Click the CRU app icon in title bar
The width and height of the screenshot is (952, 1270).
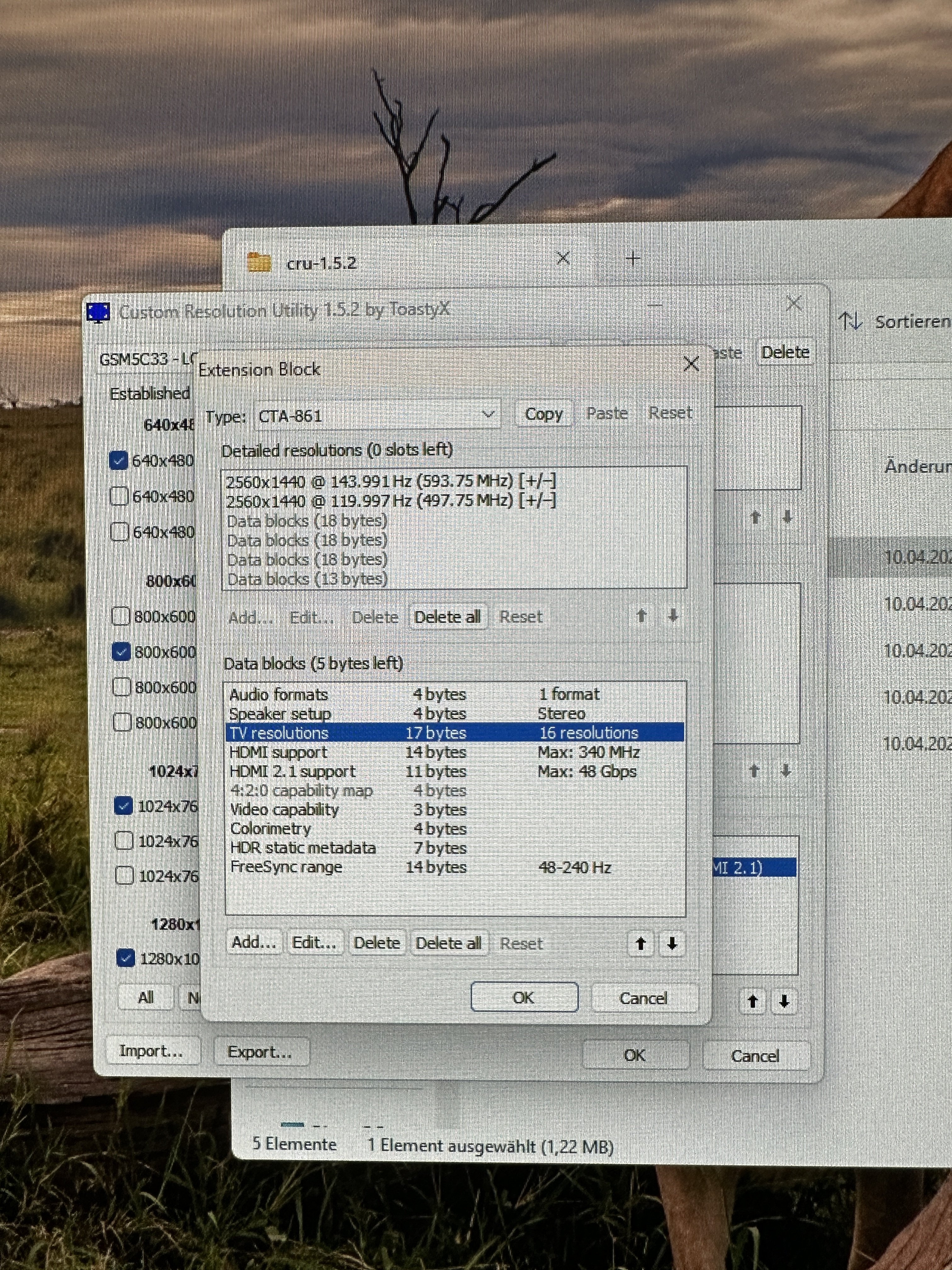pyautogui.click(x=98, y=312)
